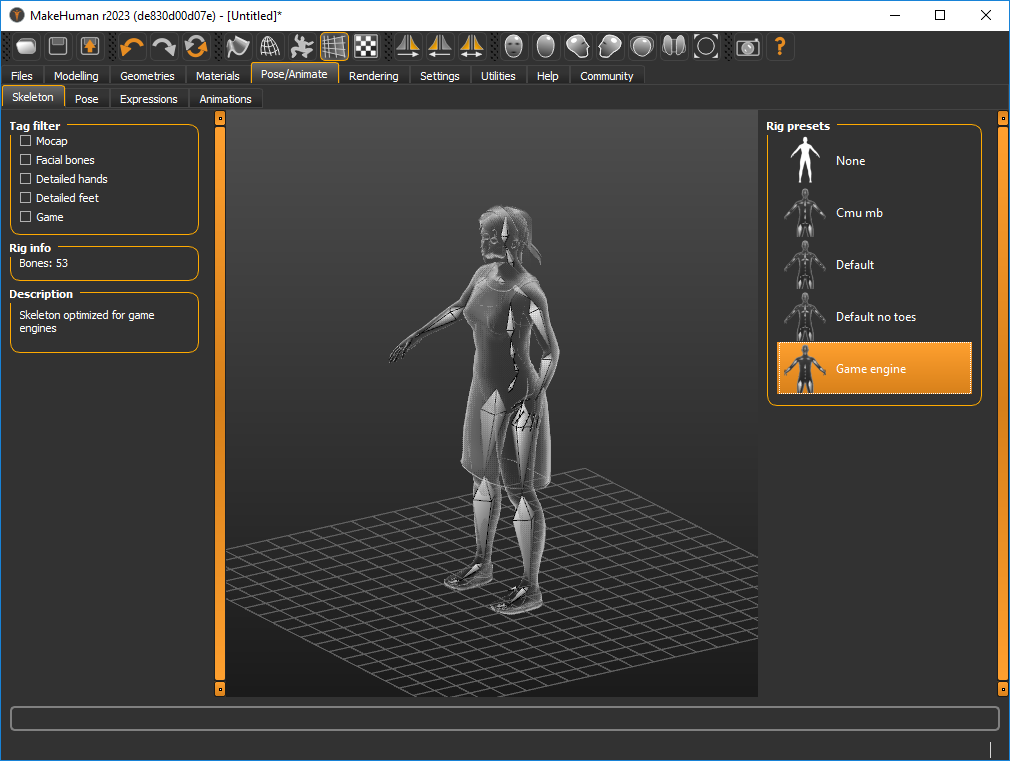Open help with the question mark icon

(779, 46)
